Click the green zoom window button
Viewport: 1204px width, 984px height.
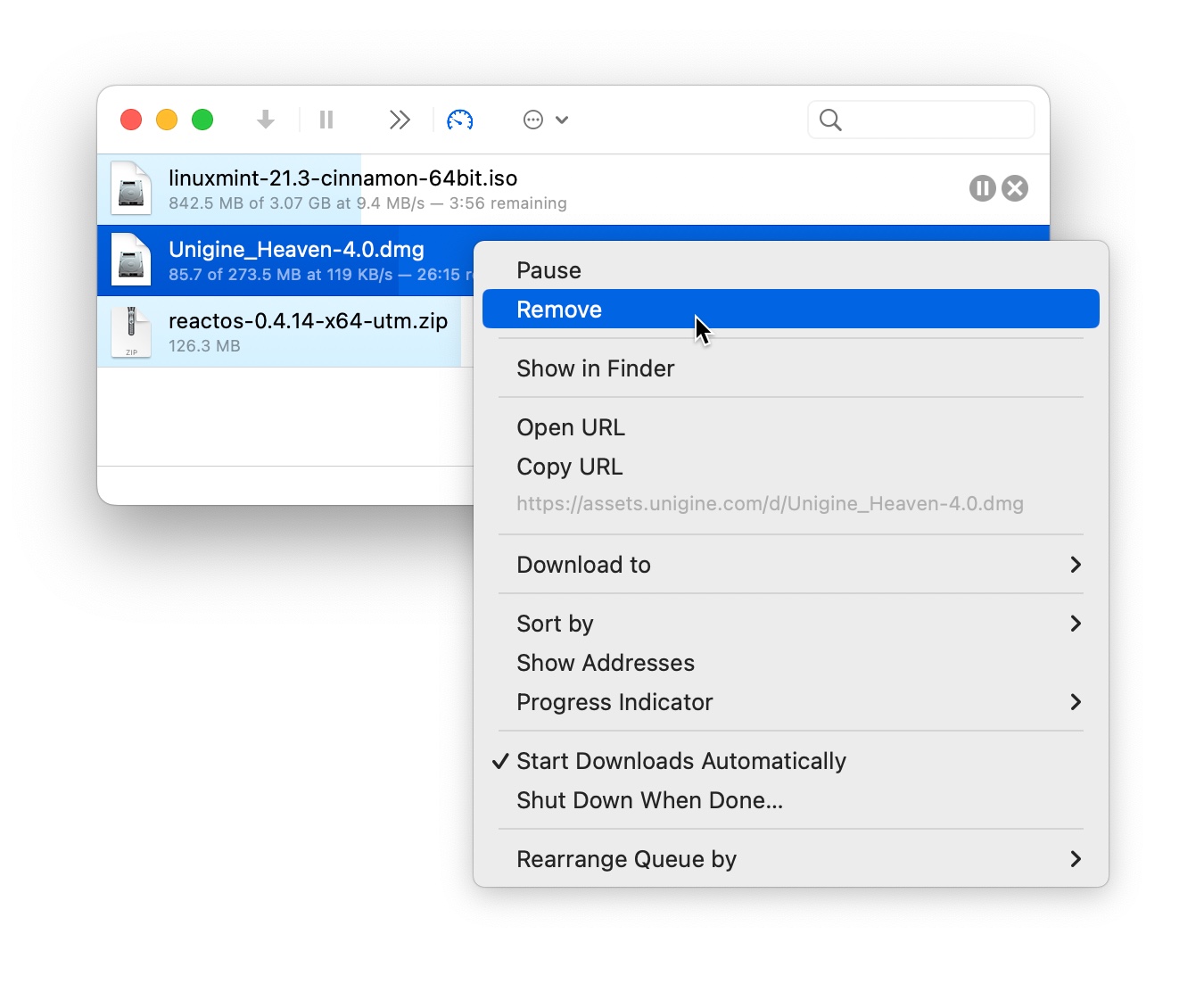(202, 120)
